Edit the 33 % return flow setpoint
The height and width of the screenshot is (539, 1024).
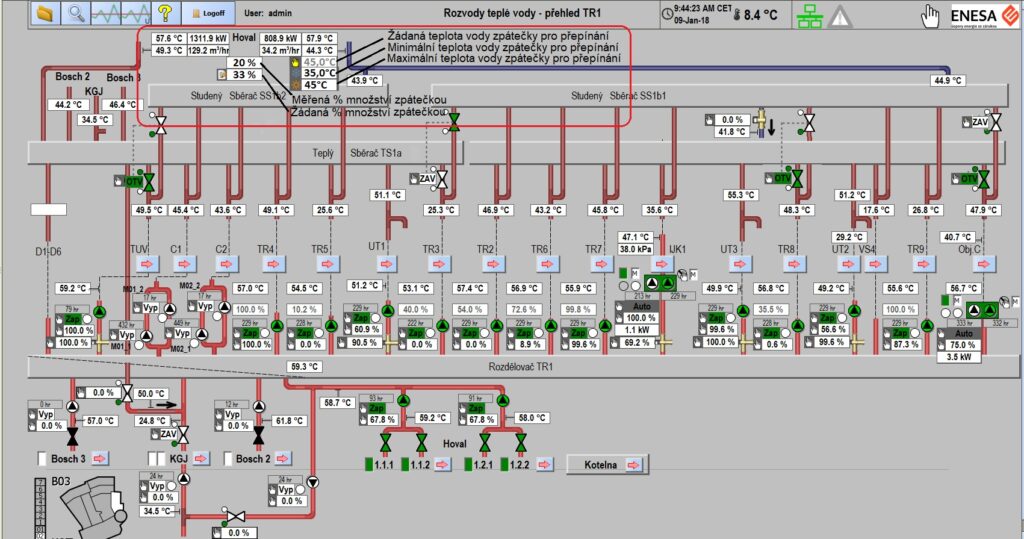click(244, 75)
